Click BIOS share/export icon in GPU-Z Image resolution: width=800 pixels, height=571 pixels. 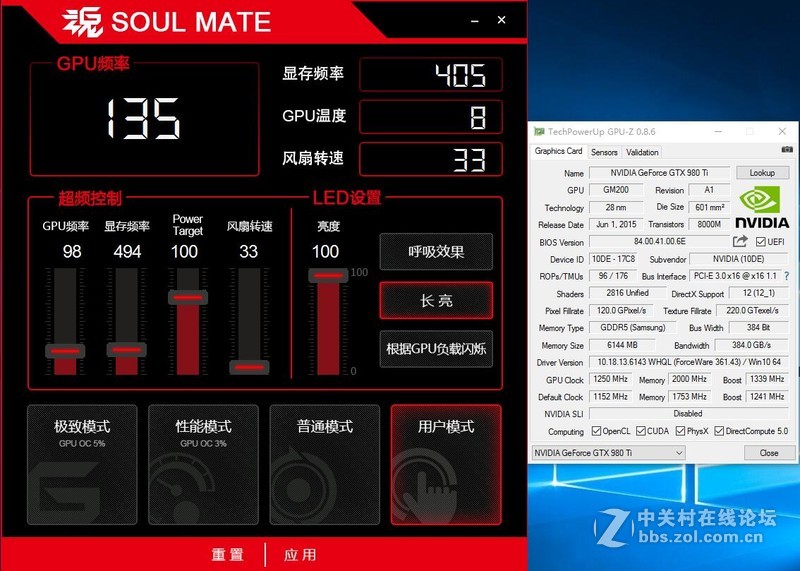740,241
